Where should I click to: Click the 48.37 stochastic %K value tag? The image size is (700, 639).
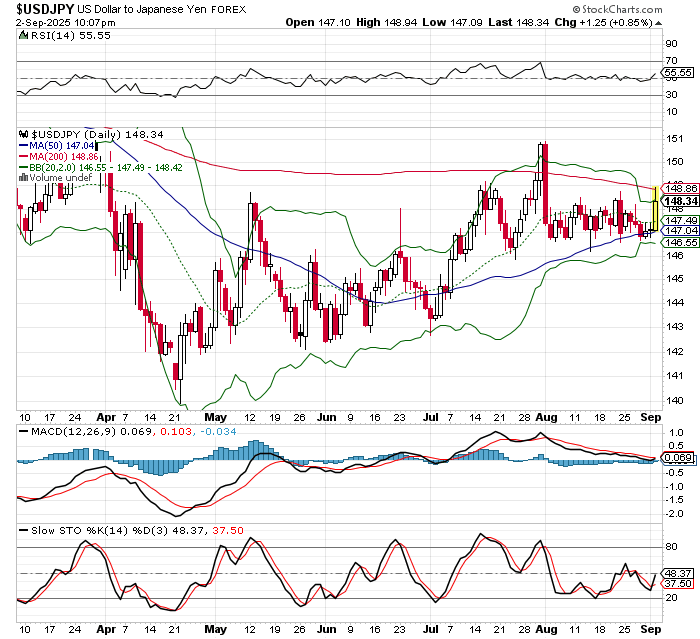pos(679,573)
